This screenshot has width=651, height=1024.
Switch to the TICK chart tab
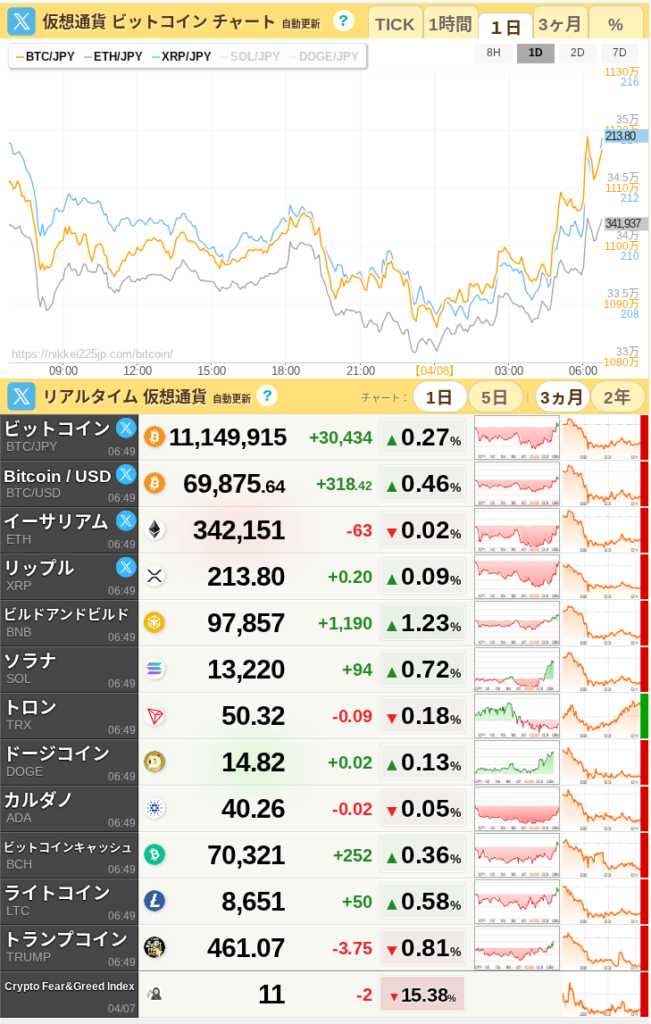point(394,25)
